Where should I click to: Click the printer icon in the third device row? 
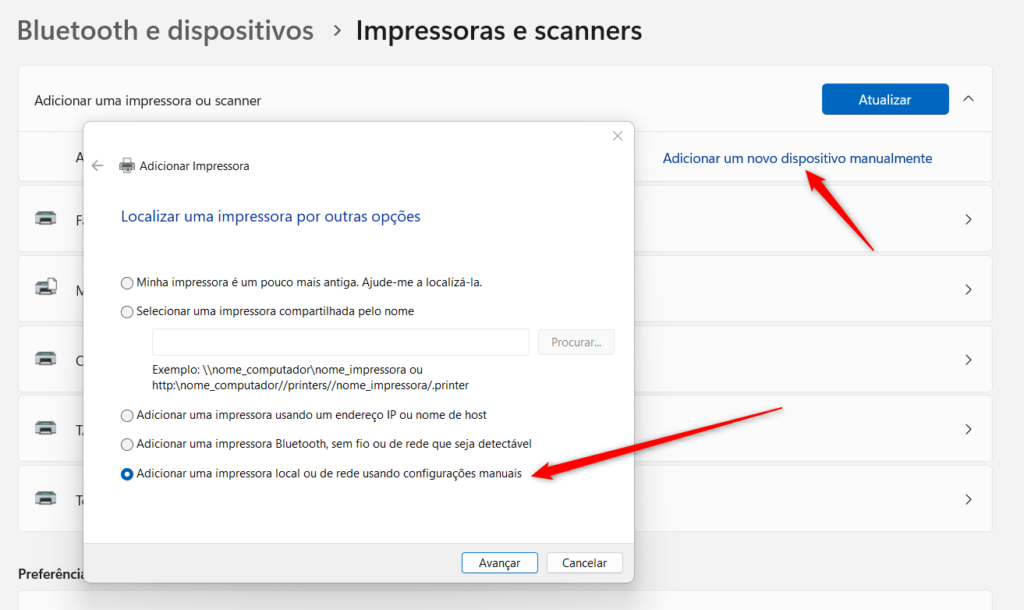[x=46, y=359]
